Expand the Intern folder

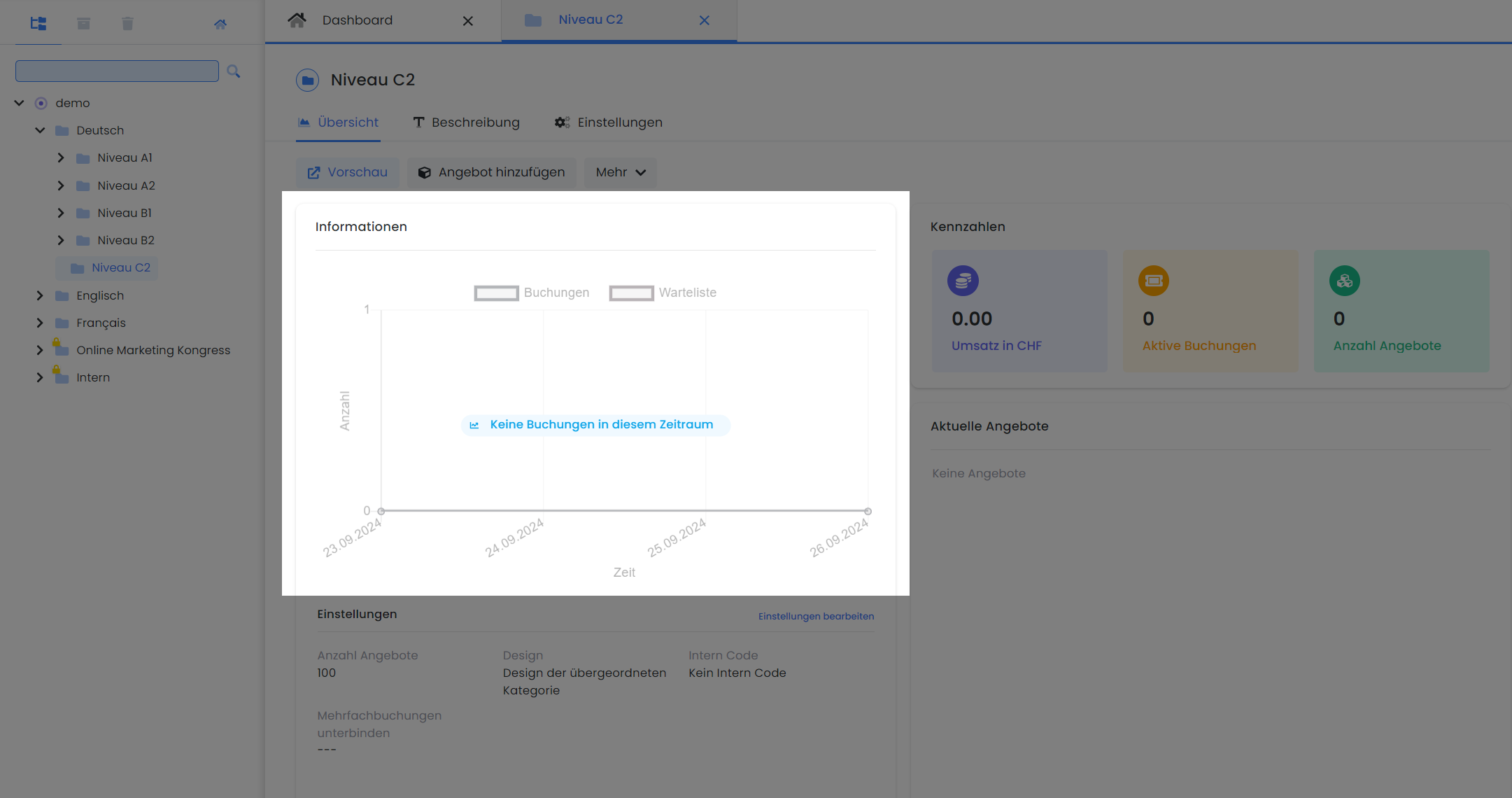click(40, 377)
